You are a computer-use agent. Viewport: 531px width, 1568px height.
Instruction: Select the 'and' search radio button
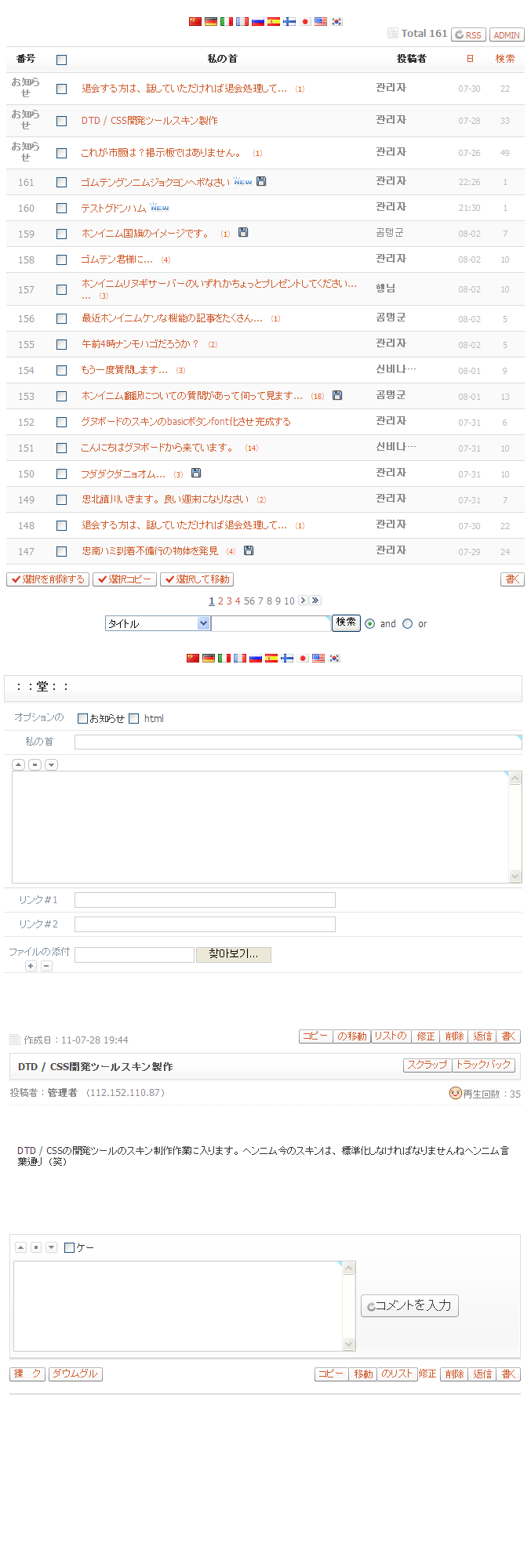[370, 624]
